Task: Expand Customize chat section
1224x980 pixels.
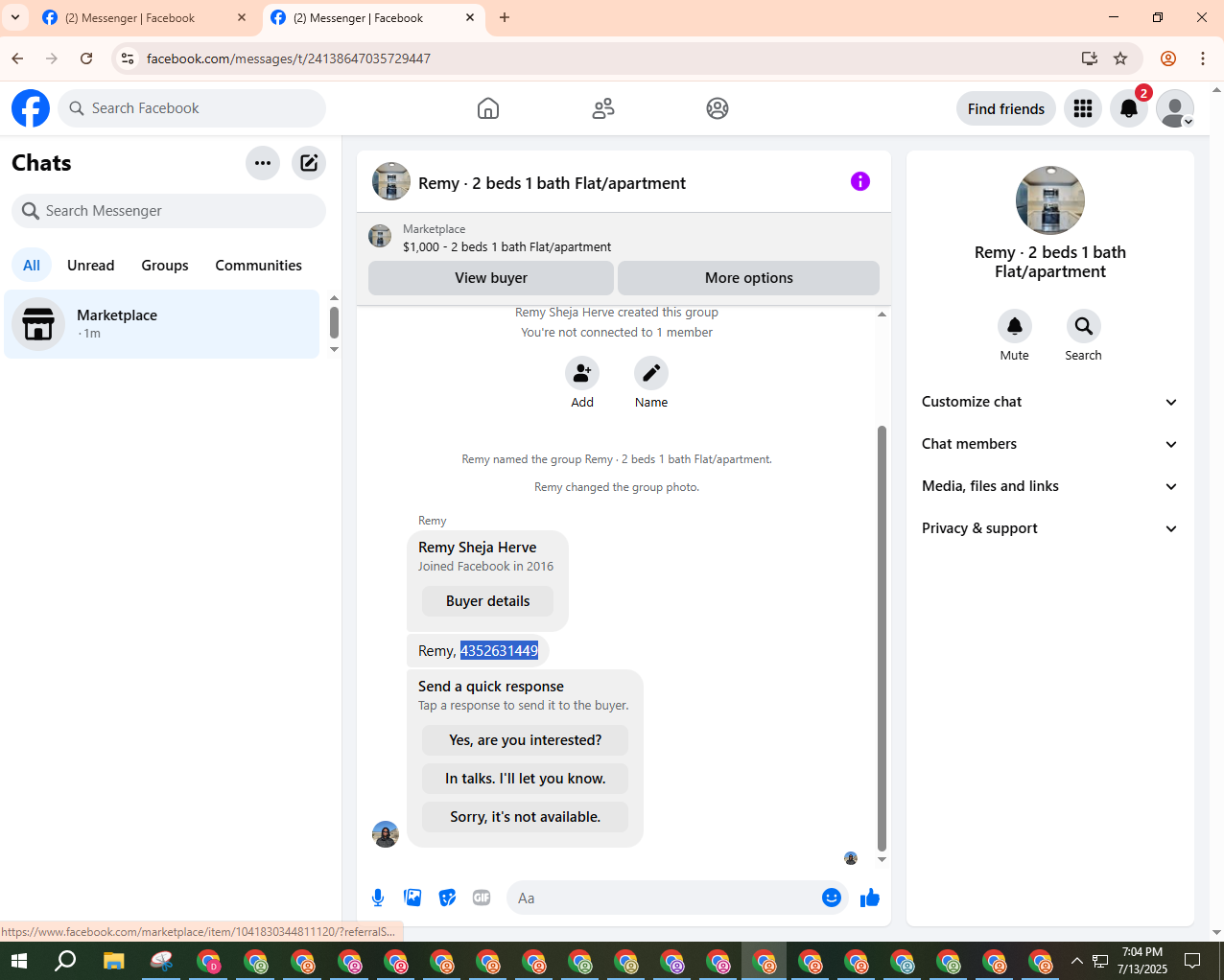Action: (1049, 402)
